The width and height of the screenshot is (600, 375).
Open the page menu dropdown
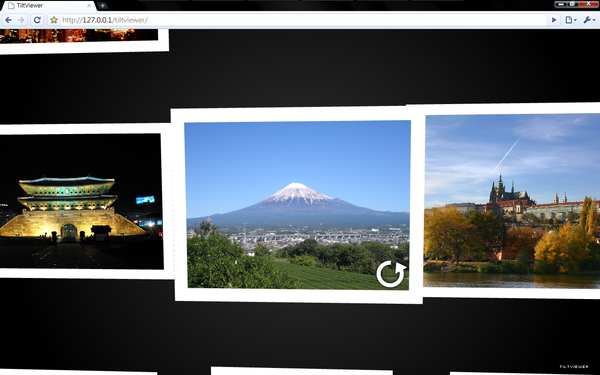(571, 20)
